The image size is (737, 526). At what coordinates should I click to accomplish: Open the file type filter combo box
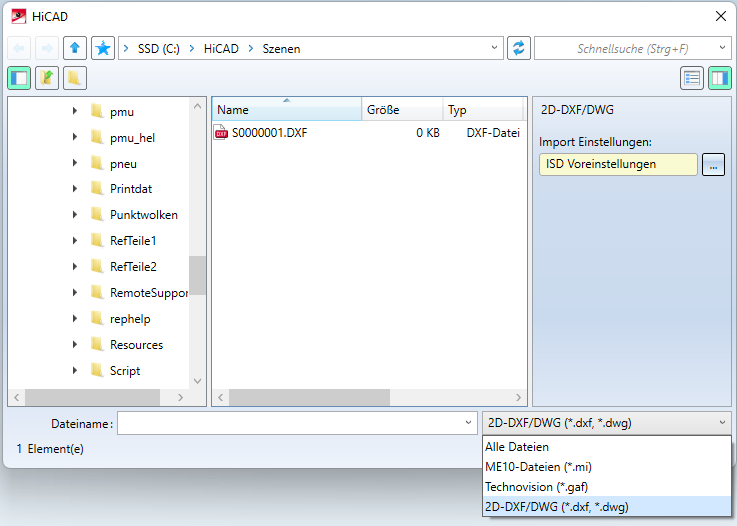click(607, 423)
